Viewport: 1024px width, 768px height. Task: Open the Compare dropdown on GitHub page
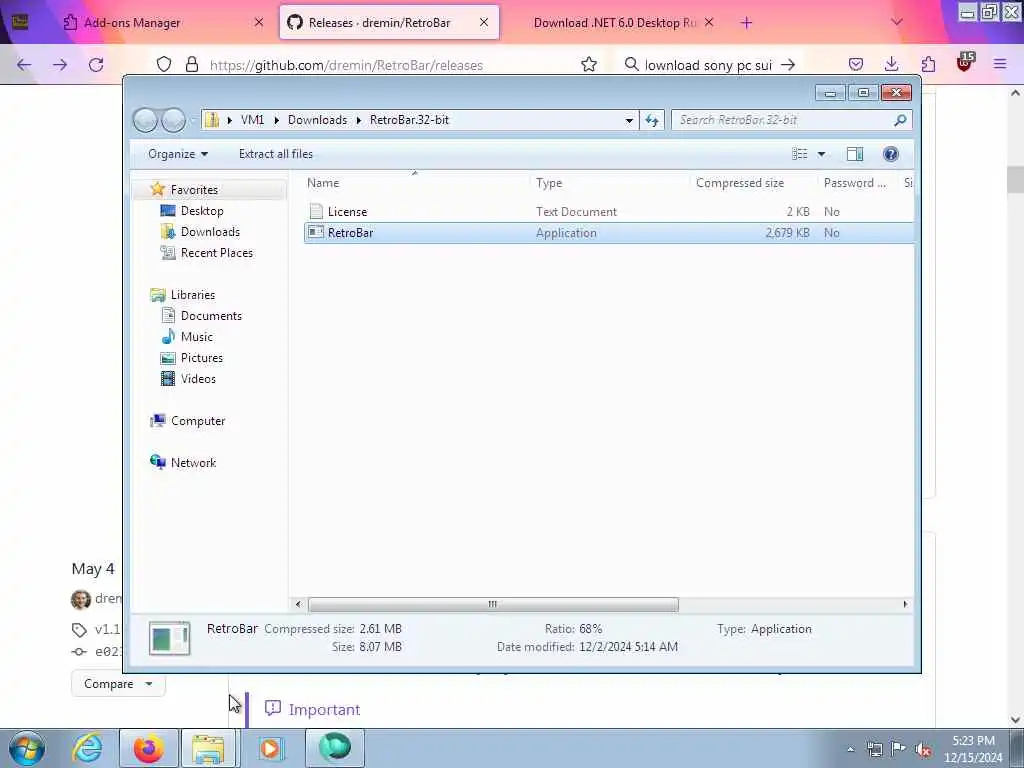tap(118, 684)
